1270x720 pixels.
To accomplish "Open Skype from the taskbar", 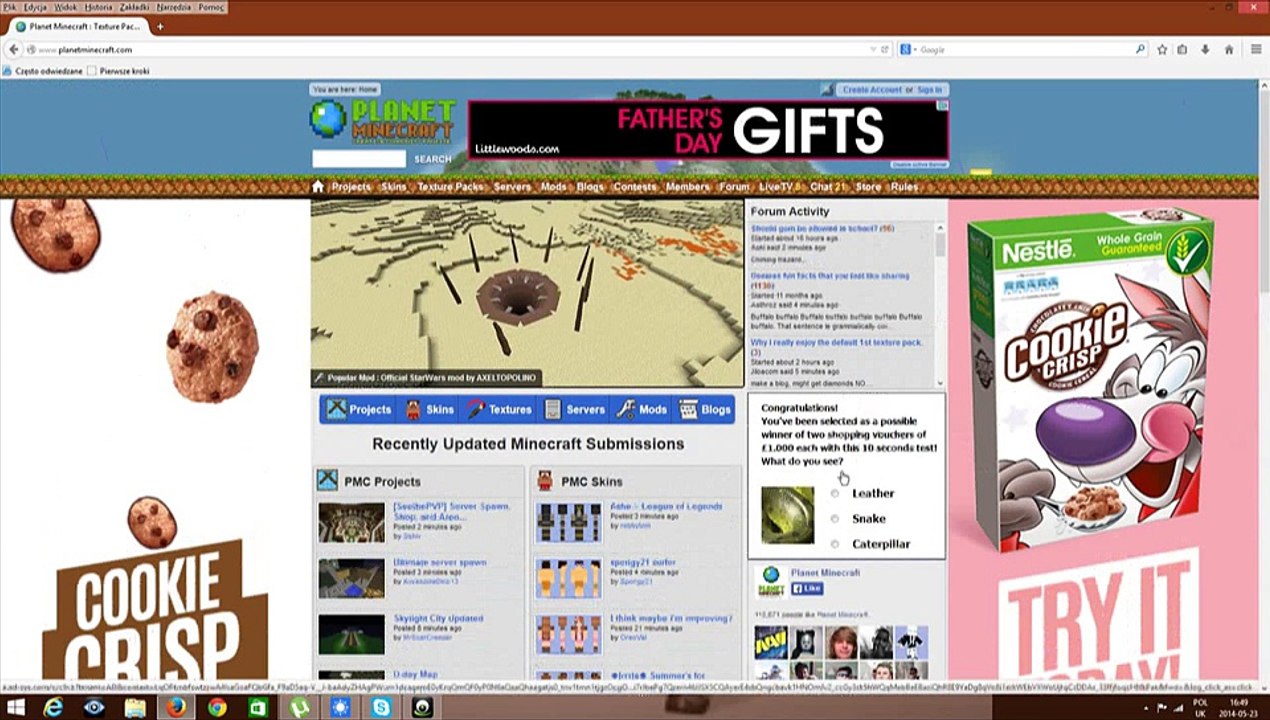I will (381, 707).
